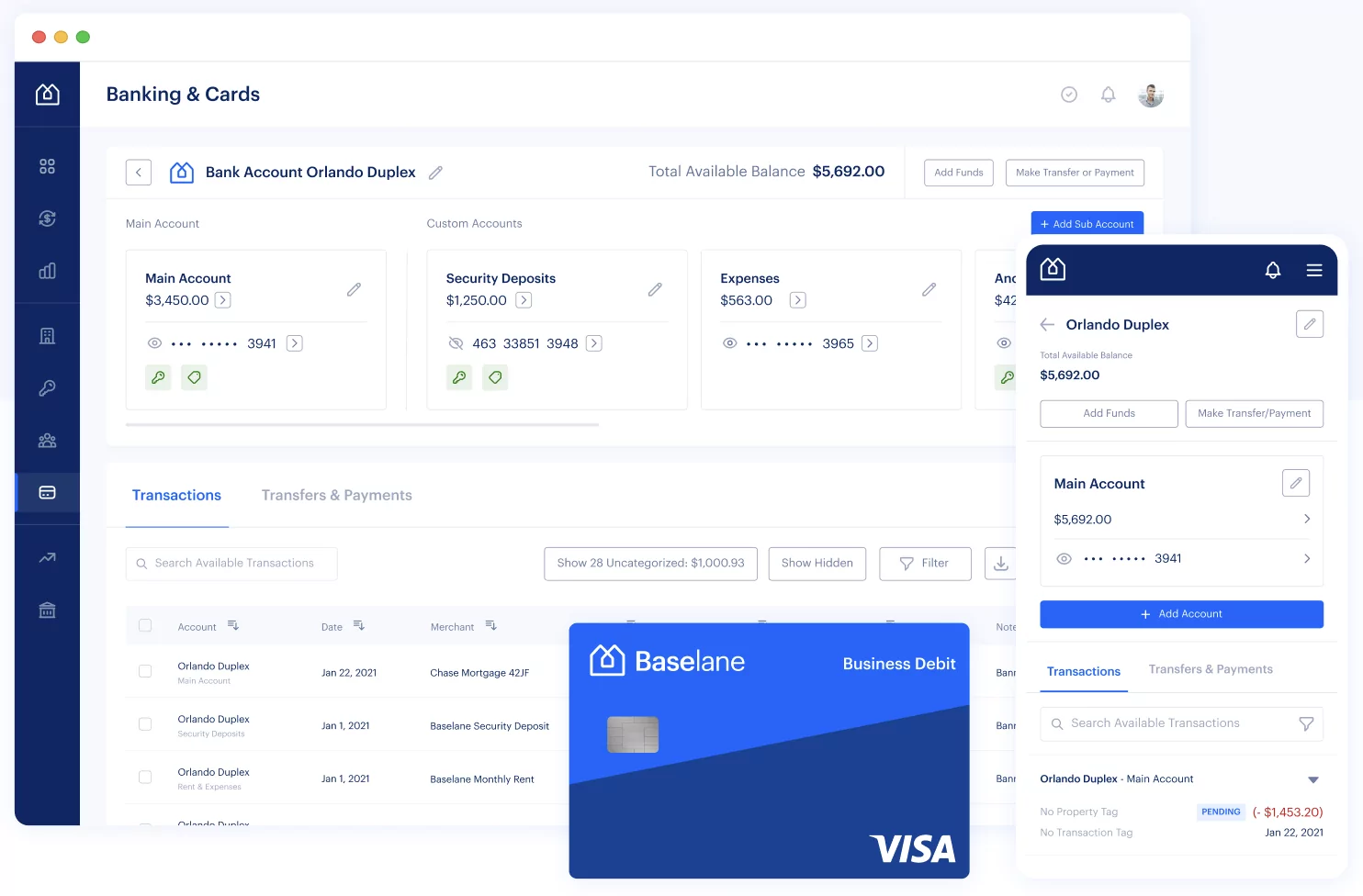Switch to Transactions tab
The height and width of the screenshot is (896, 1363).
click(176, 495)
